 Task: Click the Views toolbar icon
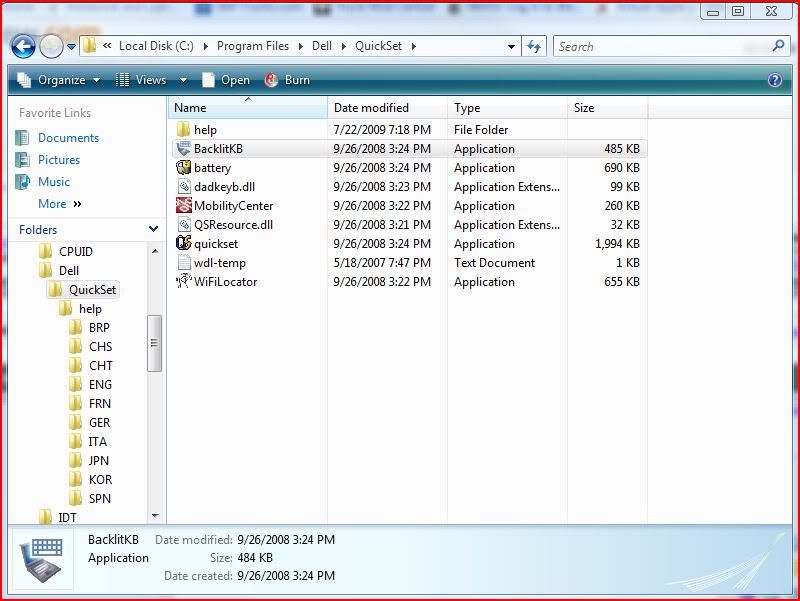pyautogui.click(x=122, y=80)
